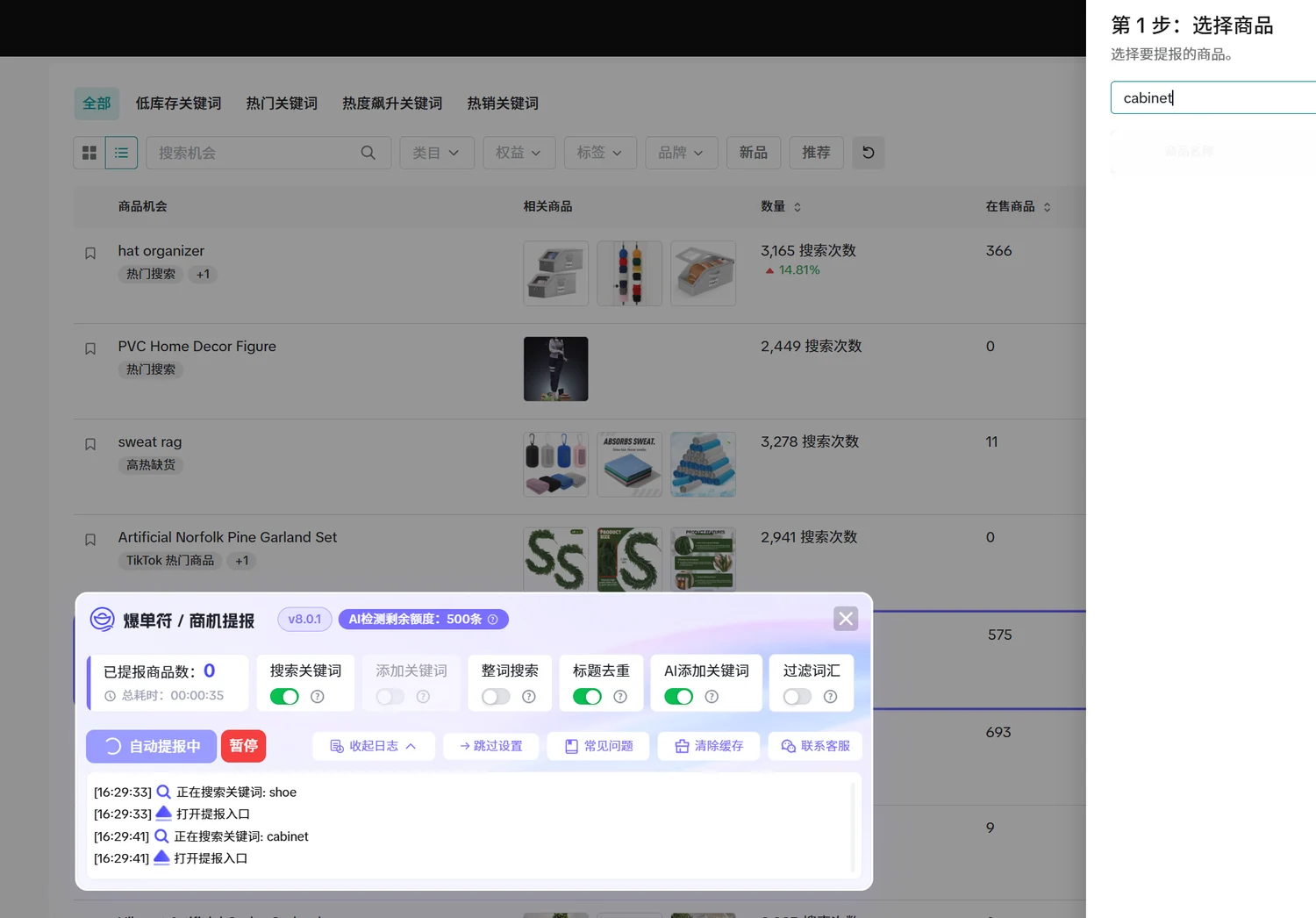Bookmark the hat organizer row
Viewport: 1316px width, 918px height.
tap(90, 254)
